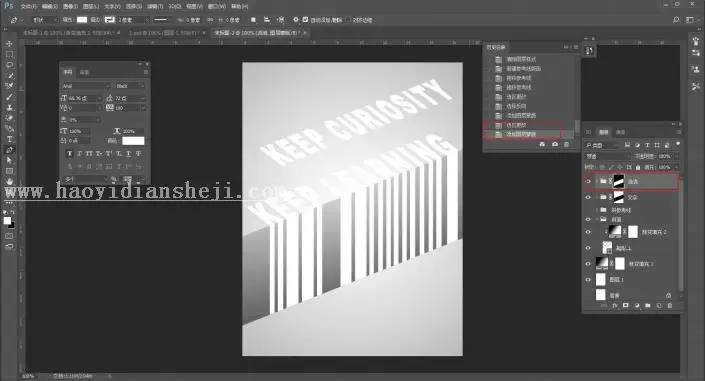Delete layer trash icon in Layers panel
The width and height of the screenshot is (705, 381).
click(x=669, y=305)
